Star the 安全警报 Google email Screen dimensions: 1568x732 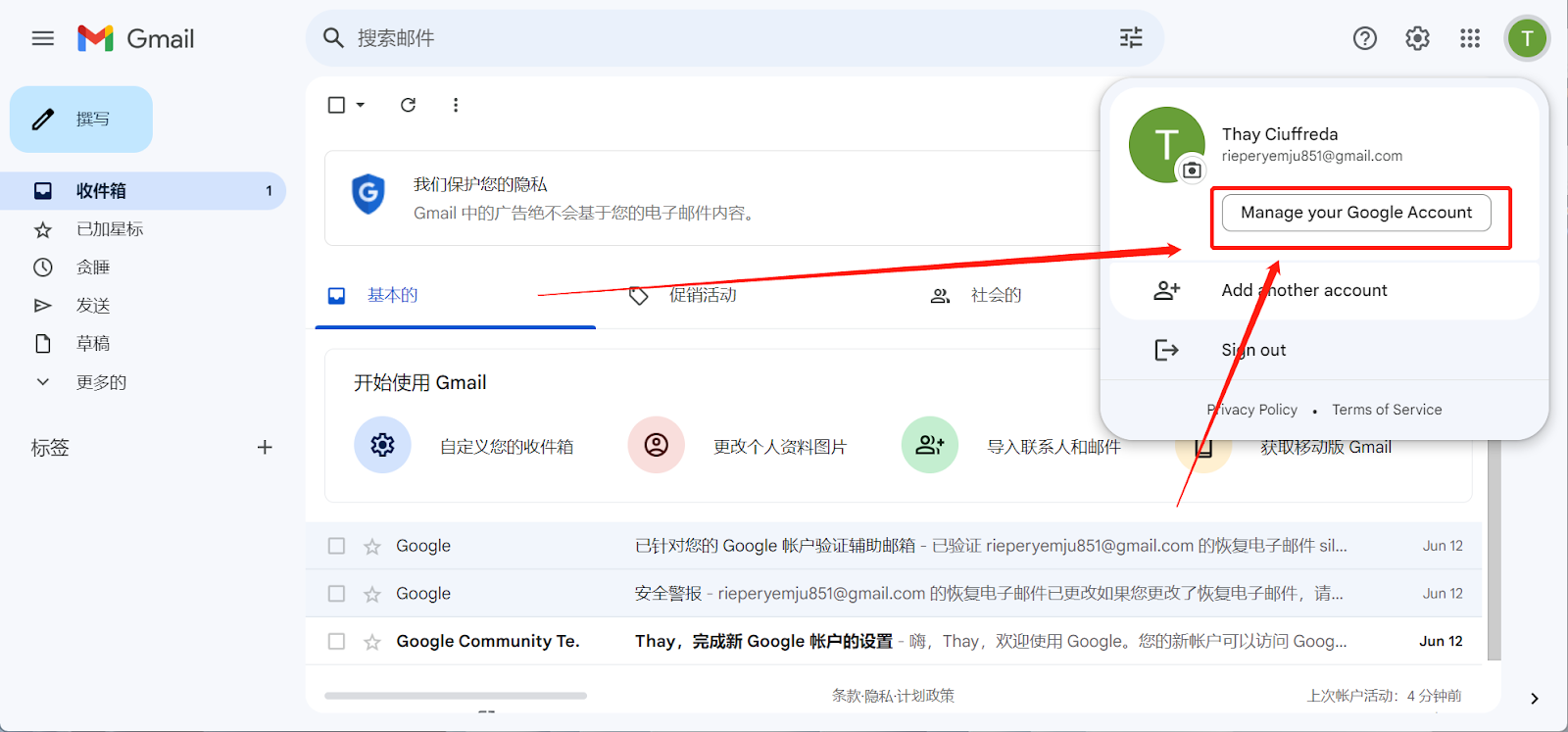click(x=372, y=594)
